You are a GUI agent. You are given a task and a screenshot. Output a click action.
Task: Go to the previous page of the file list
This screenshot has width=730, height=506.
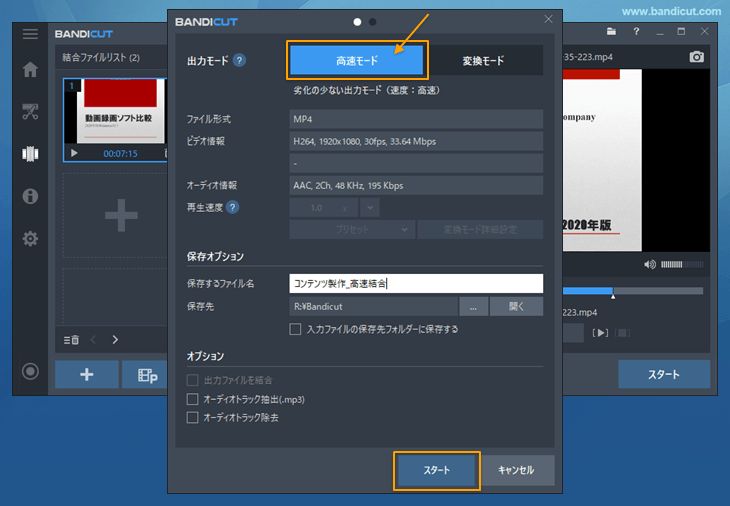pos(93,340)
